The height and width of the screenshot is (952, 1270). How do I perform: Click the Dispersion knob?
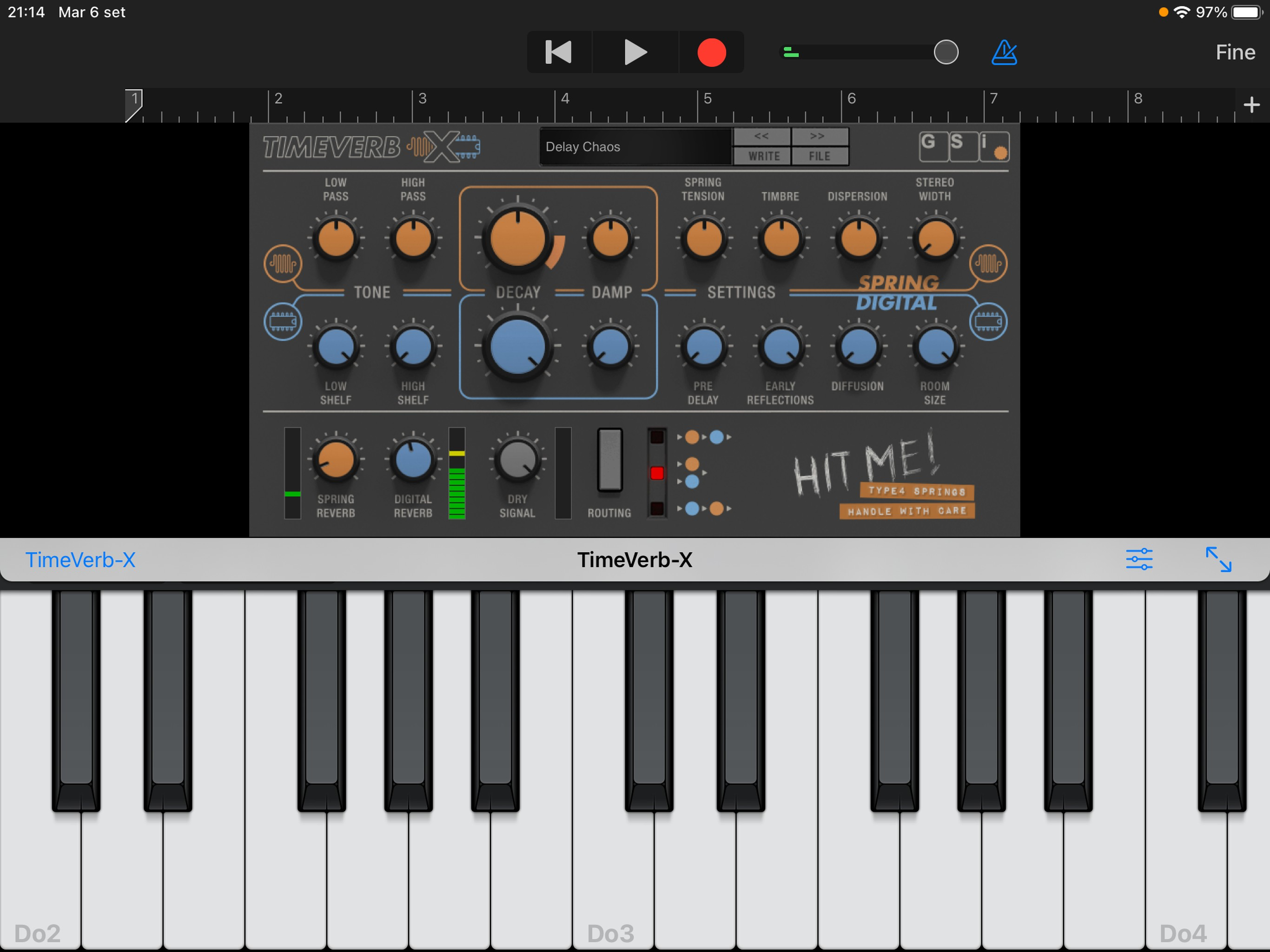tap(858, 238)
